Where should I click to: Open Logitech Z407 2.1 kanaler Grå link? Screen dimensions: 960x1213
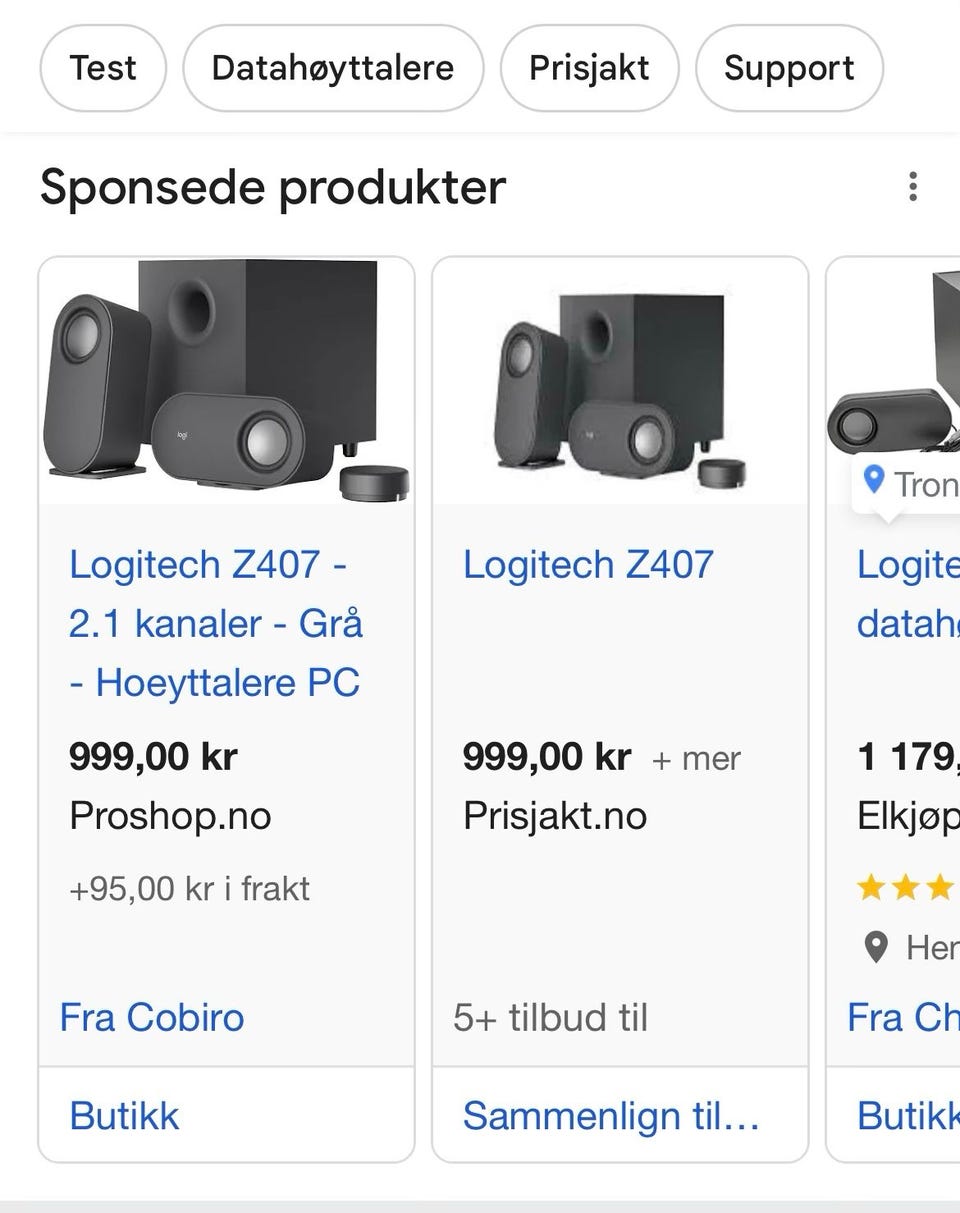coord(215,623)
